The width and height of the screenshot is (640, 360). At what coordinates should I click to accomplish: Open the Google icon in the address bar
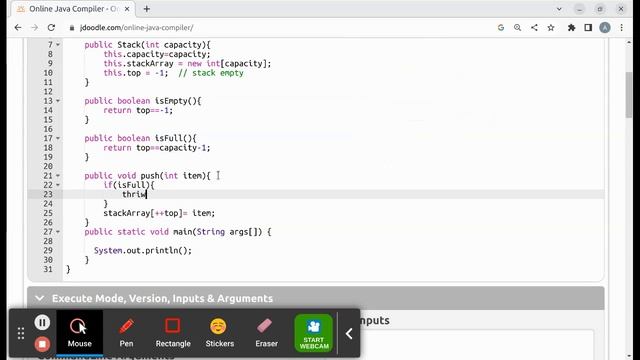[501, 27]
